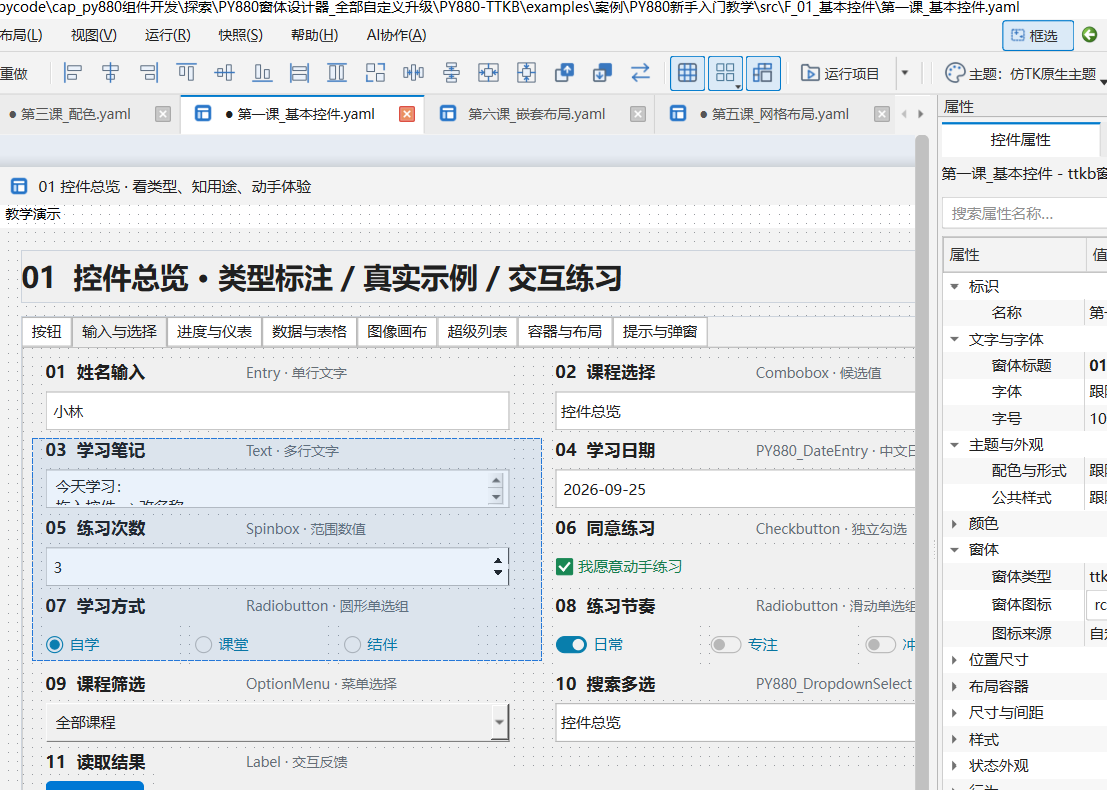Viewport: 1107px width, 790px height.
Task: Toggle the 框选 selection mode button
Action: (1038, 35)
